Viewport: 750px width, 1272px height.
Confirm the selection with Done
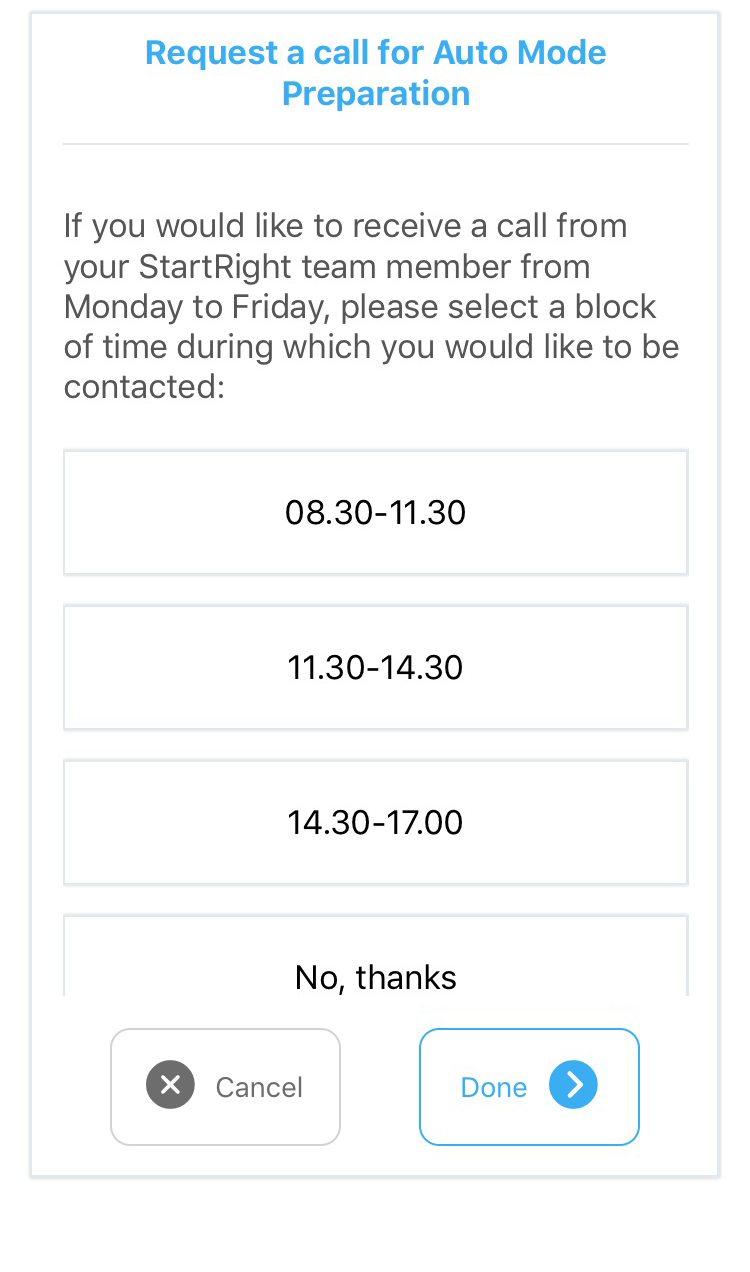click(x=528, y=1086)
